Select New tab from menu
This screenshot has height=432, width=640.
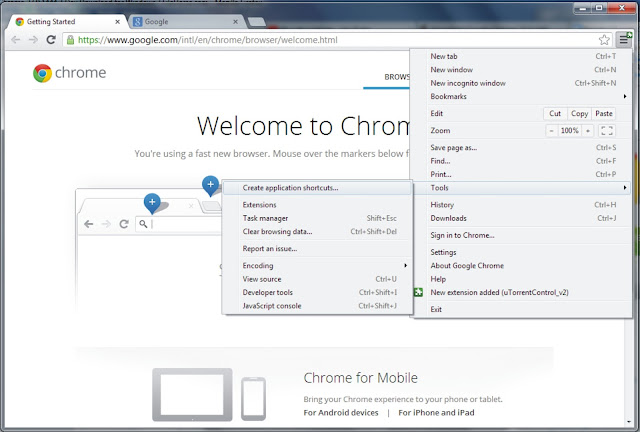[x=523, y=56]
